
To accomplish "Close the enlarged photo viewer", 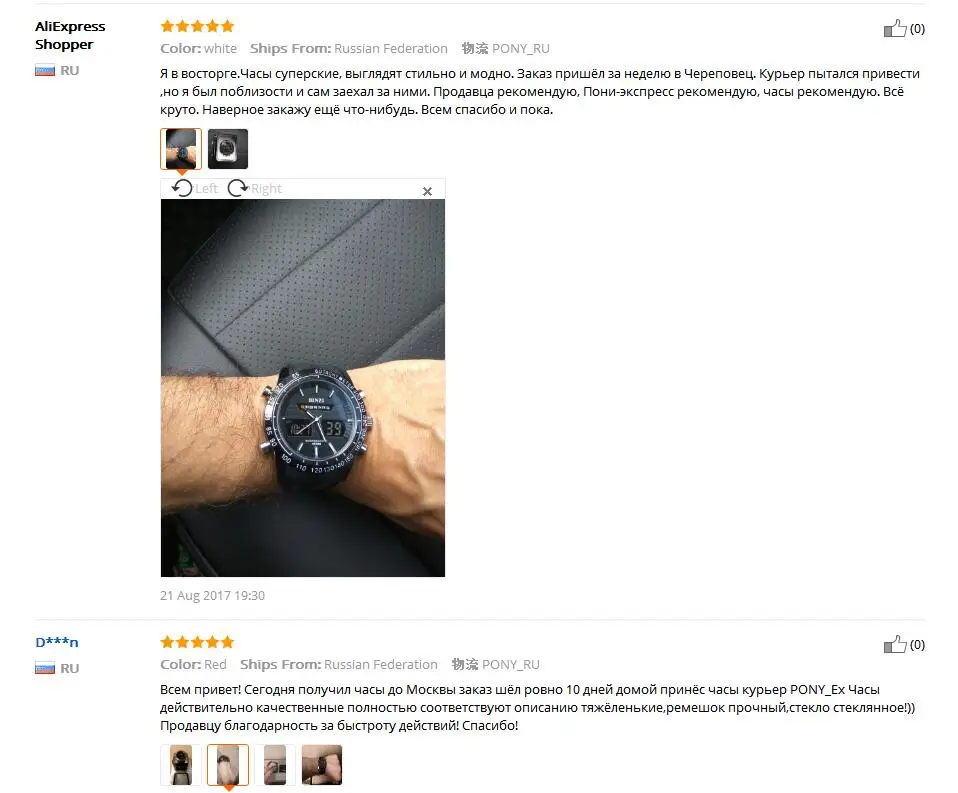I will 427,191.
